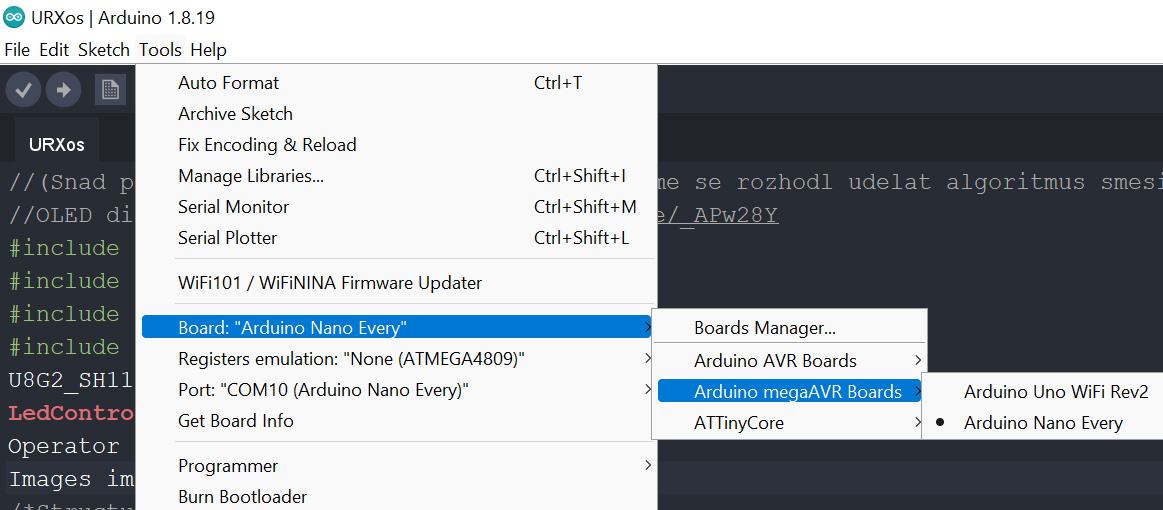Select Burn Bootloader
This screenshot has width=1163, height=510.
coord(242,497)
